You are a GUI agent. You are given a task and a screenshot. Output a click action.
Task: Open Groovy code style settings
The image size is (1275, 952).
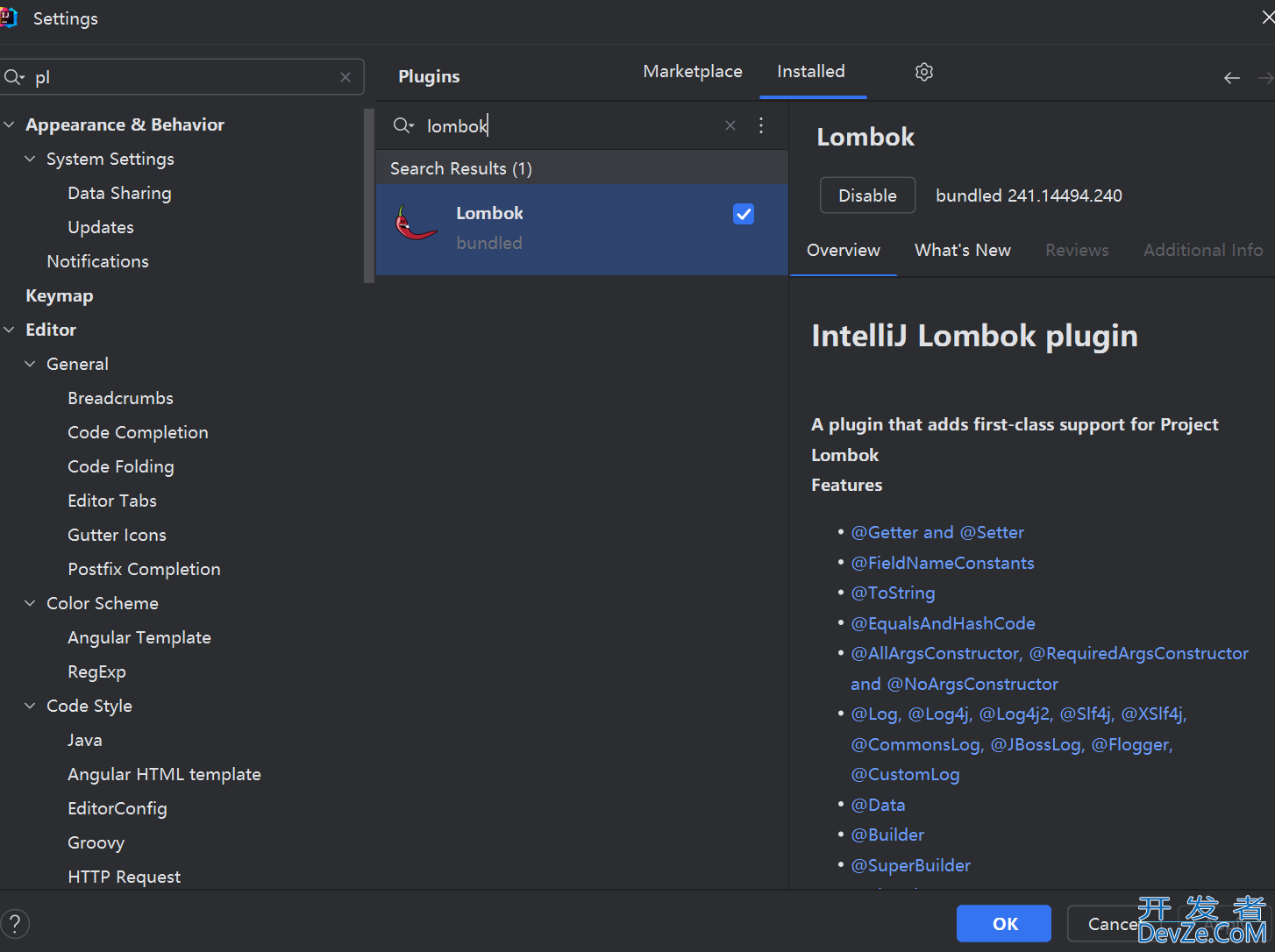96,842
